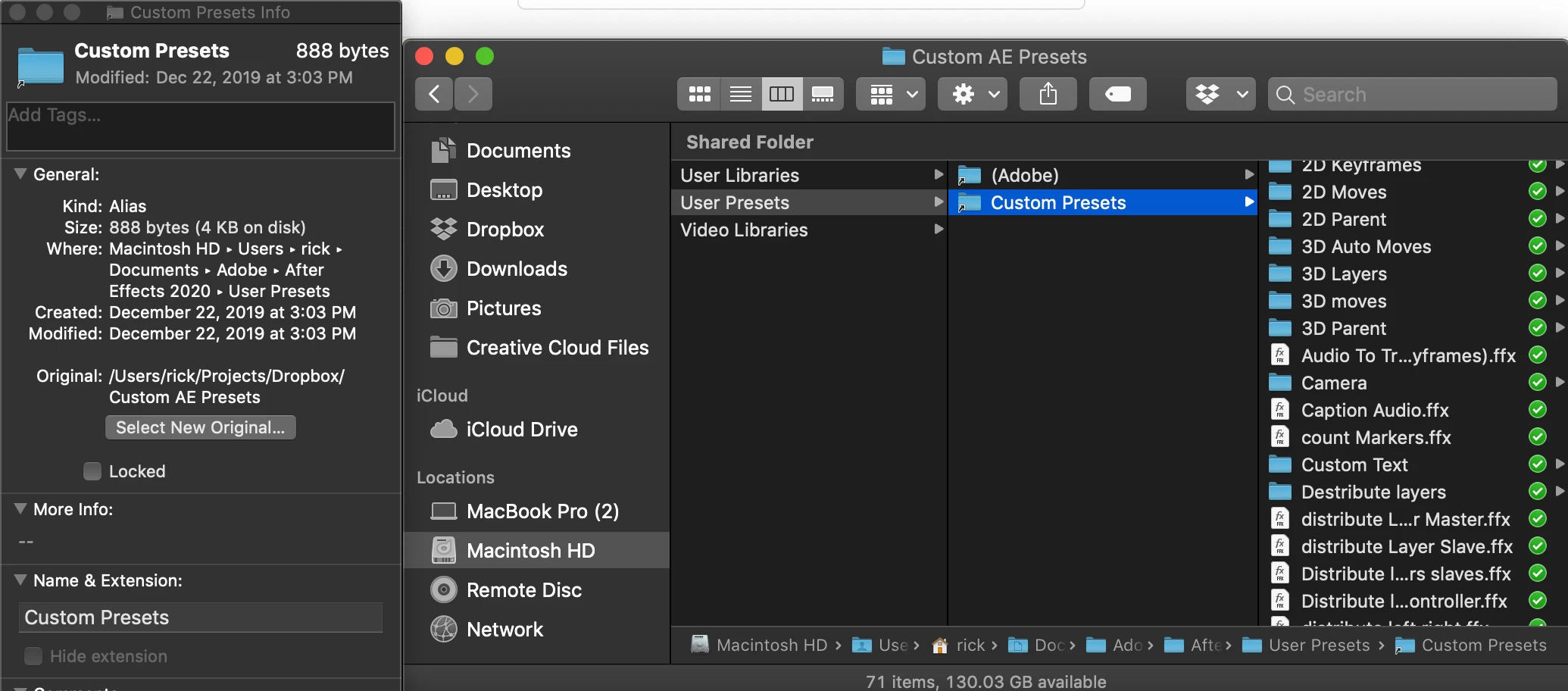The image size is (1568, 691).
Task: Expand arrow beside (Adobe) folder
Action: pos(1249,174)
